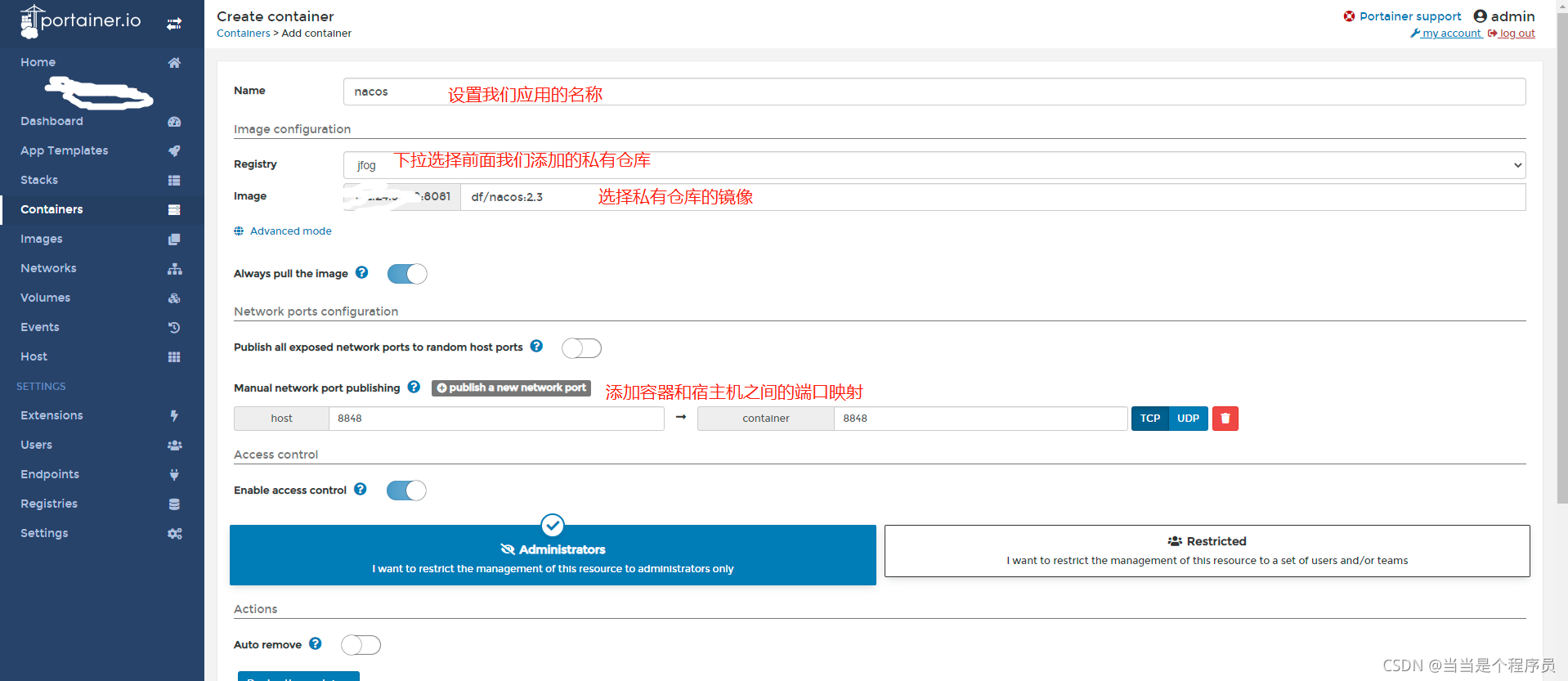Open Events in the sidebar

(x=40, y=327)
